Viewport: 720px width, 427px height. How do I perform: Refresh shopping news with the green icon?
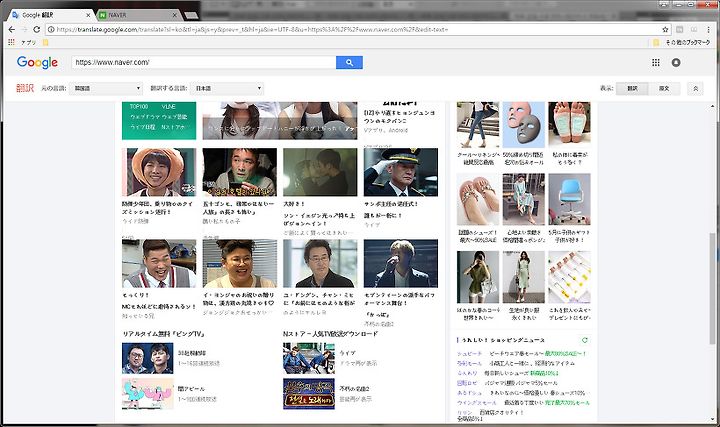point(585,340)
